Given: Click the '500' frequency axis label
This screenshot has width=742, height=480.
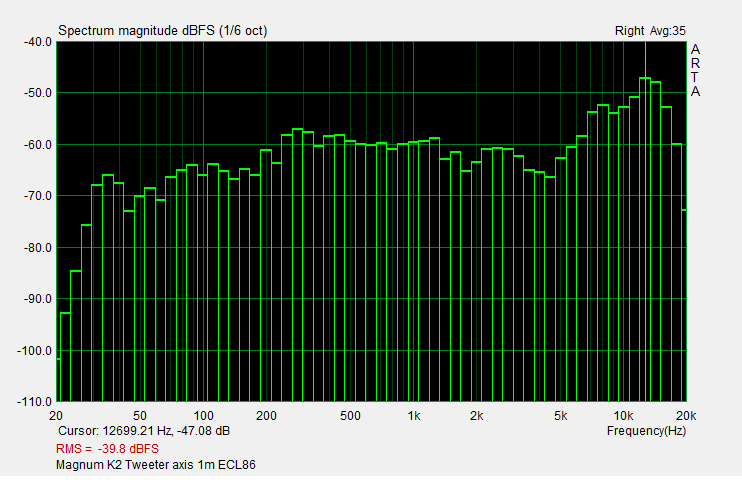Looking at the screenshot, I should (x=350, y=416).
